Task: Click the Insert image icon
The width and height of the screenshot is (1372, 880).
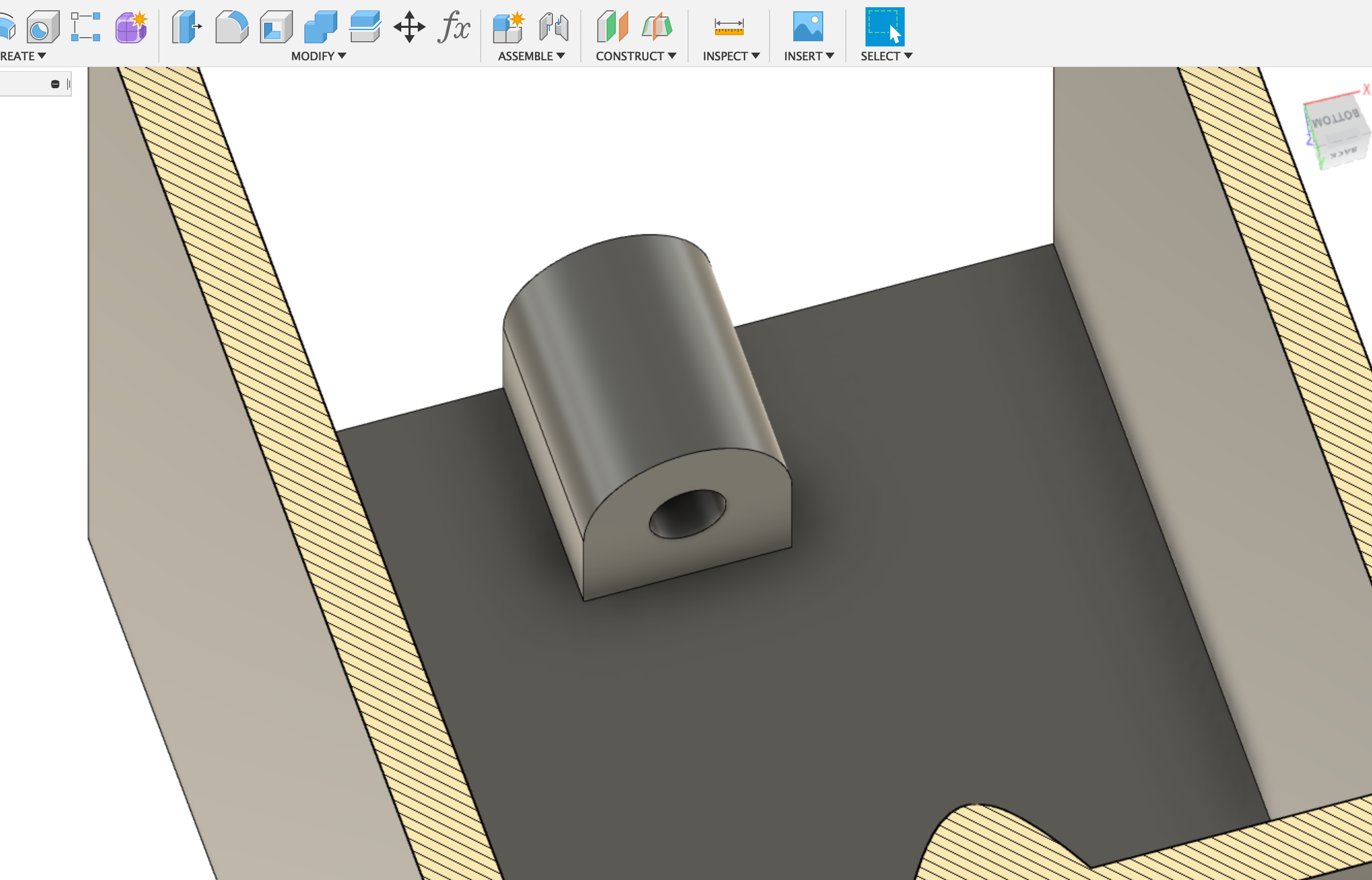Action: (808, 27)
